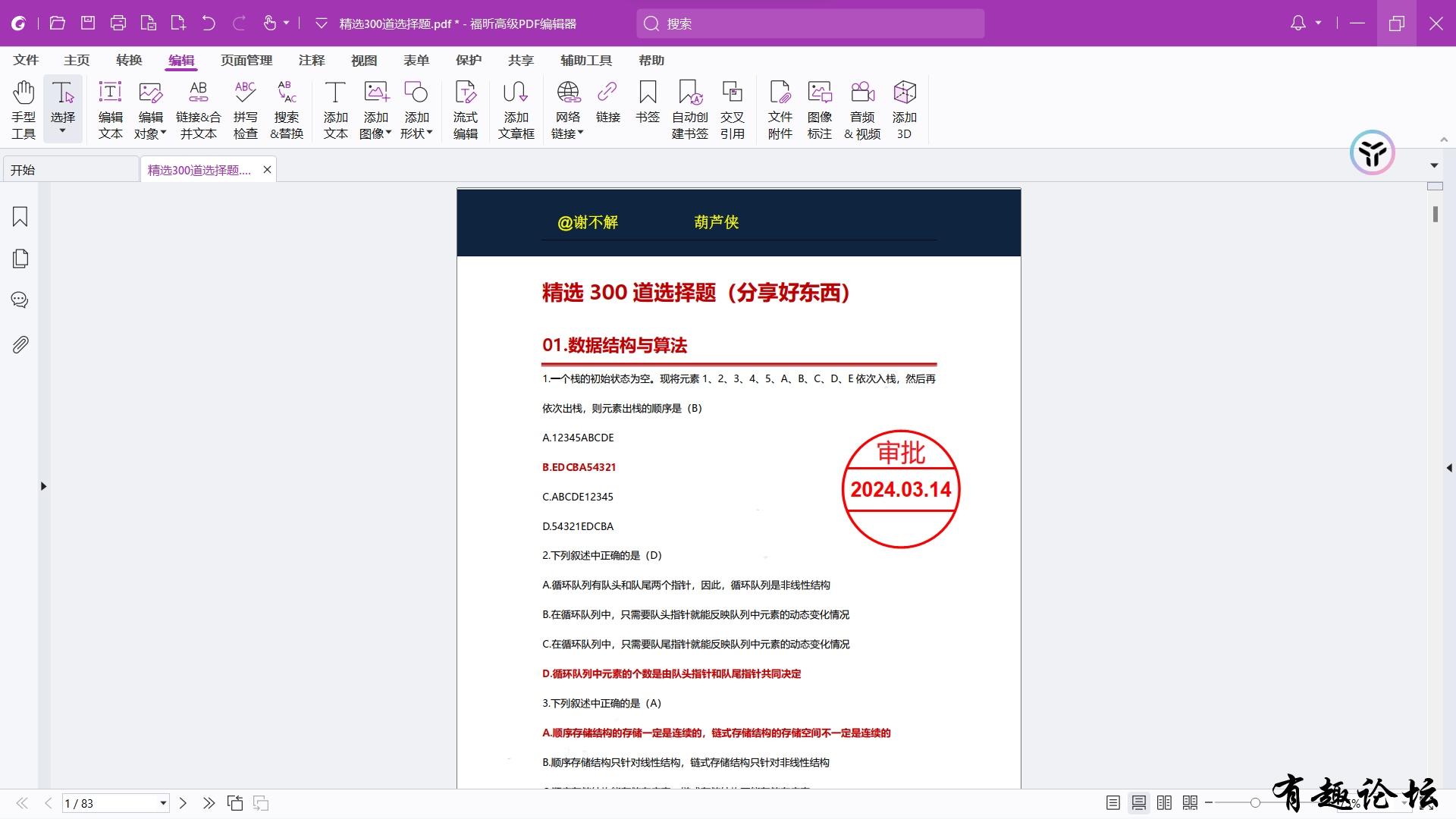
Task: Select the Hand tool (手型工具)
Action: [x=24, y=110]
